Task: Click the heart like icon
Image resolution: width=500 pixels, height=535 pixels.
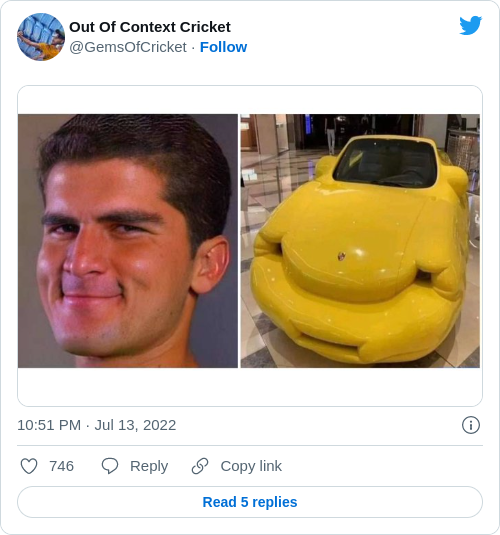Action: [x=29, y=466]
